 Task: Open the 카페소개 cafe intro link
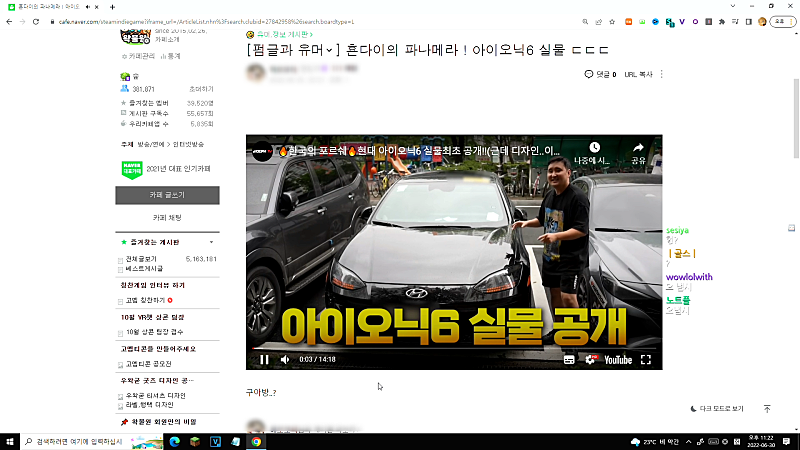tap(167, 39)
